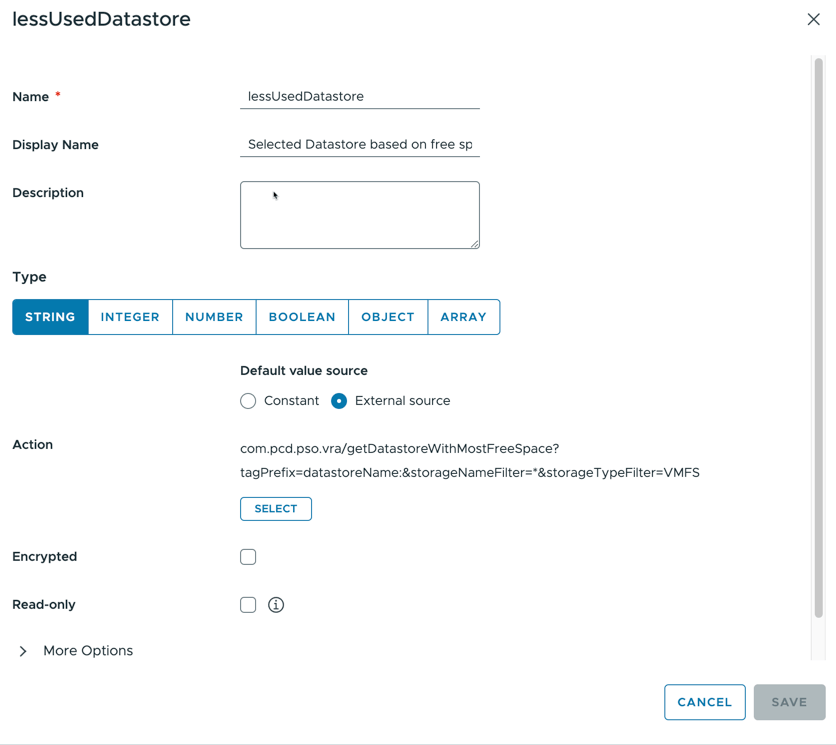Pick the NUMBER type option
The height and width of the screenshot is (745, 836).
(x=214, y=317)
